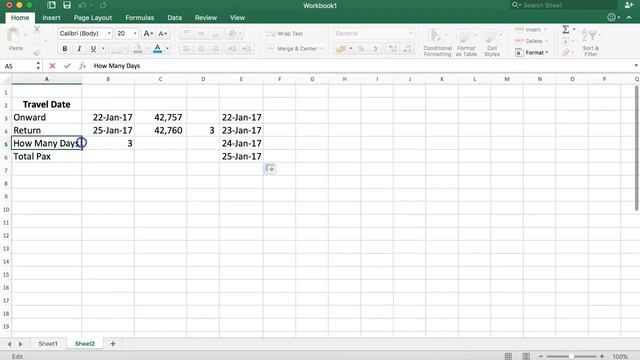This screenshot has height=360, width=640.
Task: Click the zoom slider handle
Action: point(571,356)
